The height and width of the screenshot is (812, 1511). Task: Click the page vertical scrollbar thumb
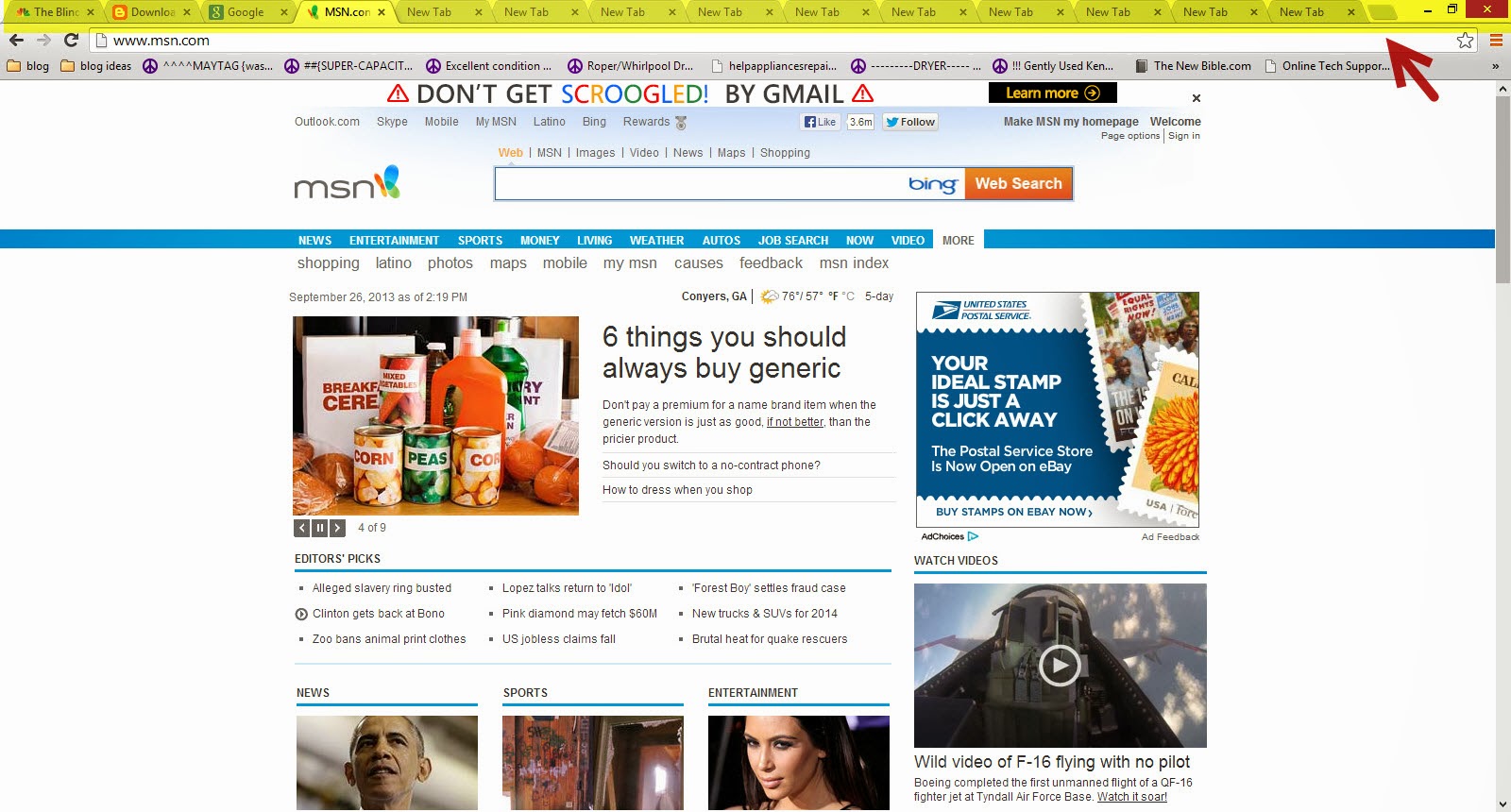click(1503, 189)
